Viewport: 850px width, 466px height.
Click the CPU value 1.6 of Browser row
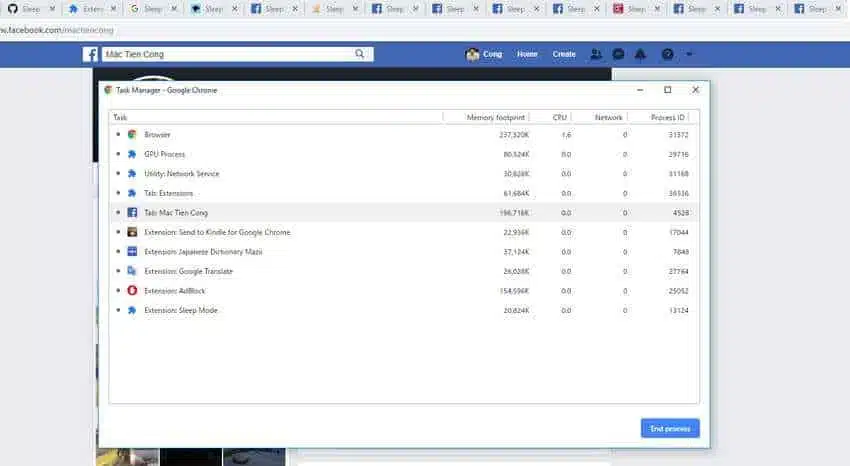(x=566, y=135)
